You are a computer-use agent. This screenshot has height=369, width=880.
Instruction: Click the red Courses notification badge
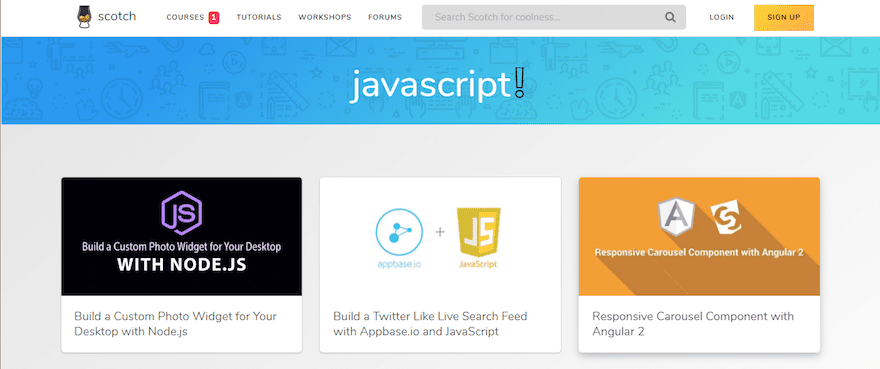pos(214,18)
